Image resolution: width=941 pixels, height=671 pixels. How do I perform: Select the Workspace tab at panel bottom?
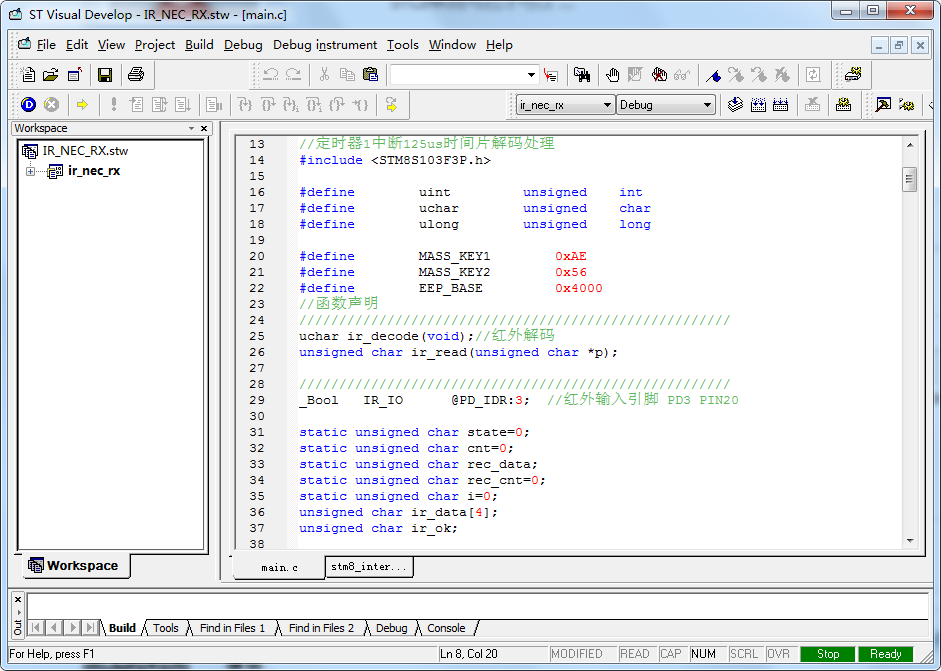tap(74, 565)
